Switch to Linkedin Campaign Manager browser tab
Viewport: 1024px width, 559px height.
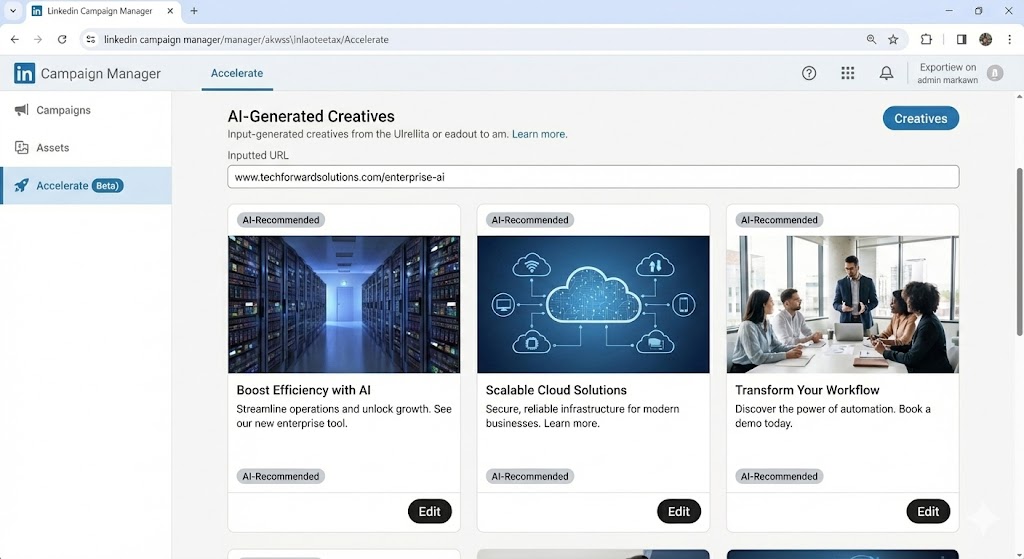103,11
